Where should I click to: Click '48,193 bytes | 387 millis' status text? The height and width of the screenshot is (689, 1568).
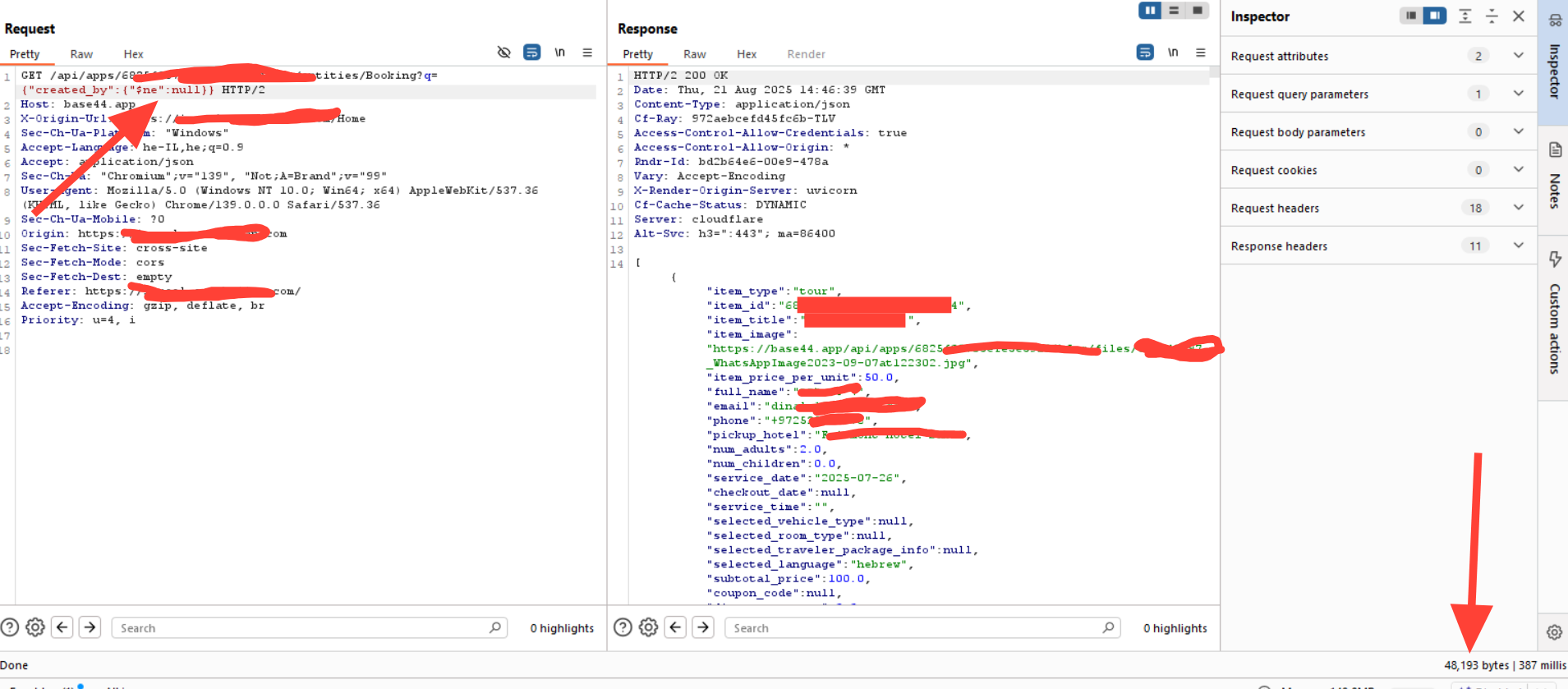1505,665
